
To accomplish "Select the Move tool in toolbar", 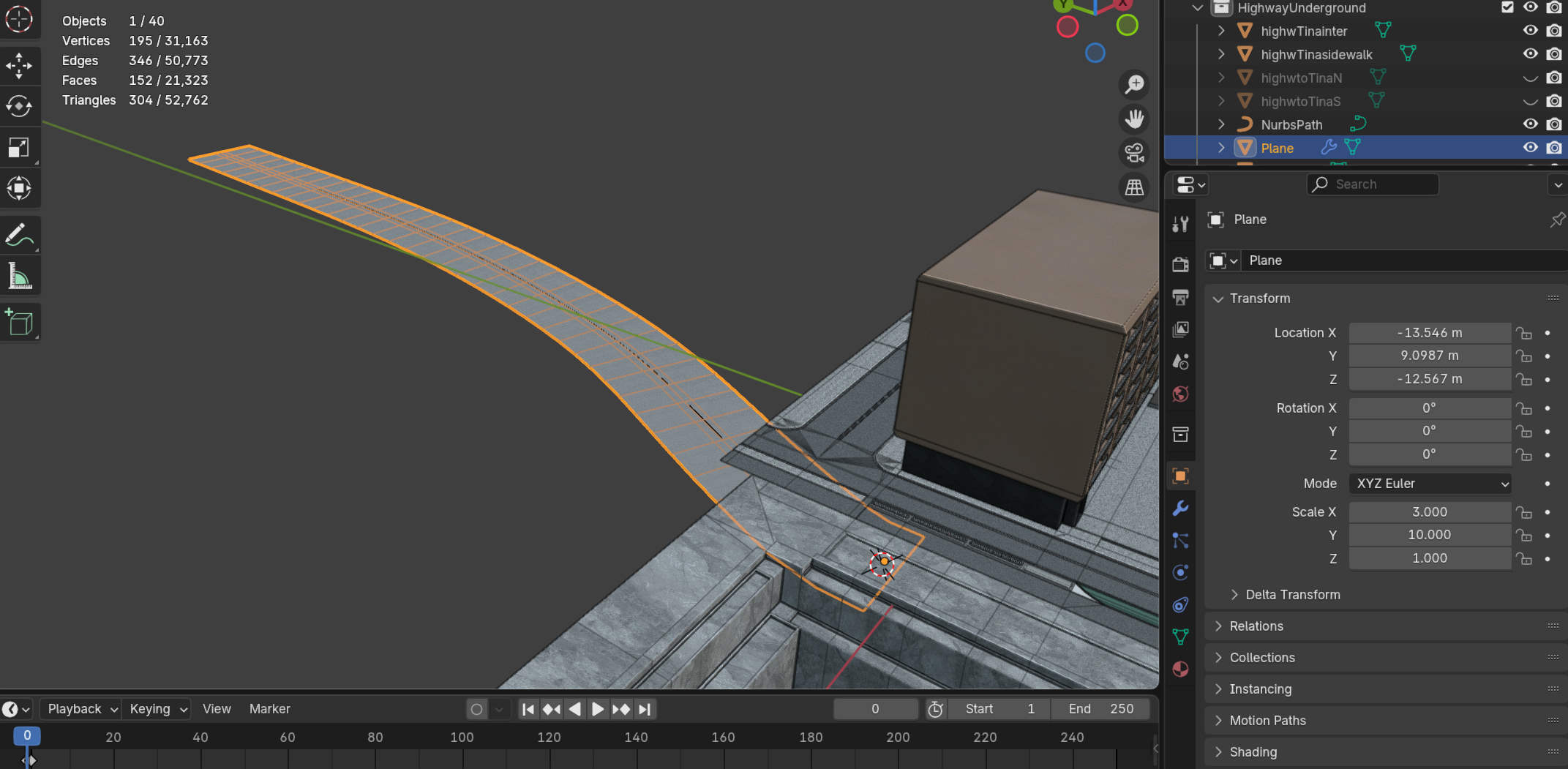I will coord(19,66).
